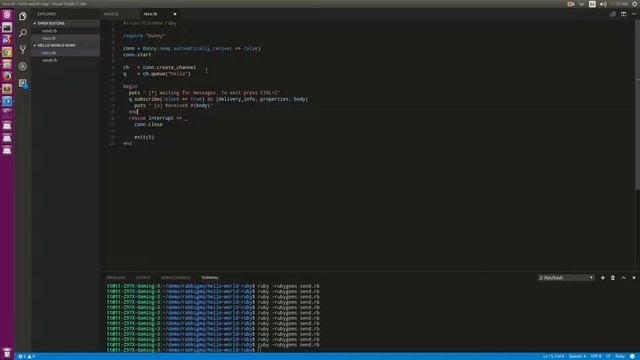Add a new terminal with plus icon
This screenshot has width=640, height=360.
tap(602, 278)
